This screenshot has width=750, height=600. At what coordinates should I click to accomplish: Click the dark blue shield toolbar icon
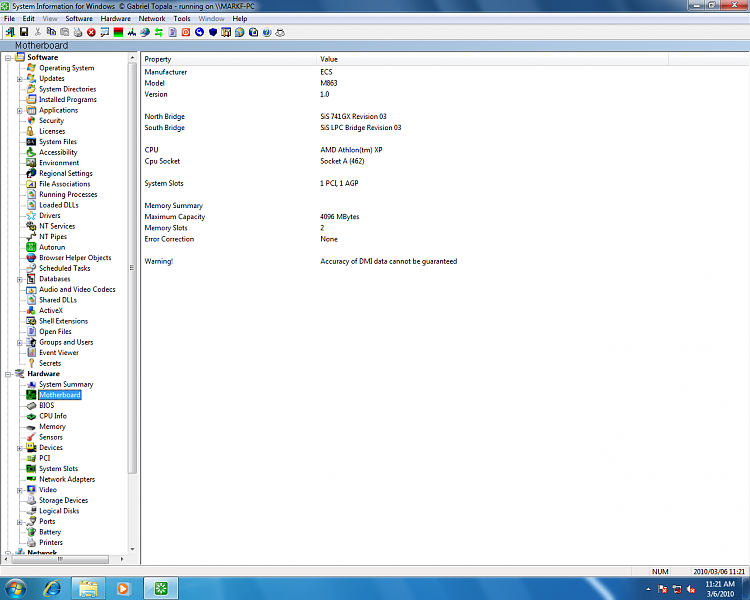coord(213,32)
